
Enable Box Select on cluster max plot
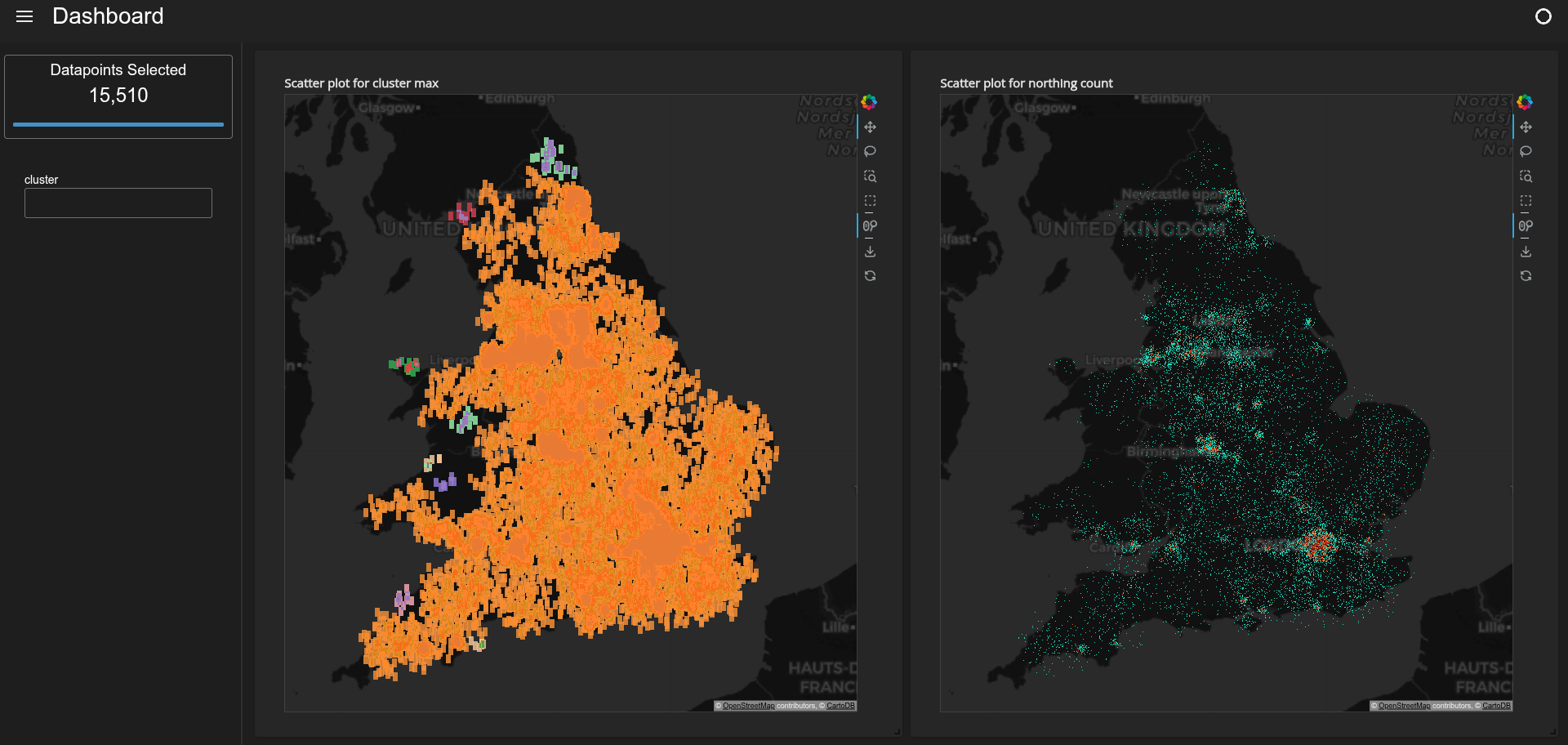[x=870, y=201]
